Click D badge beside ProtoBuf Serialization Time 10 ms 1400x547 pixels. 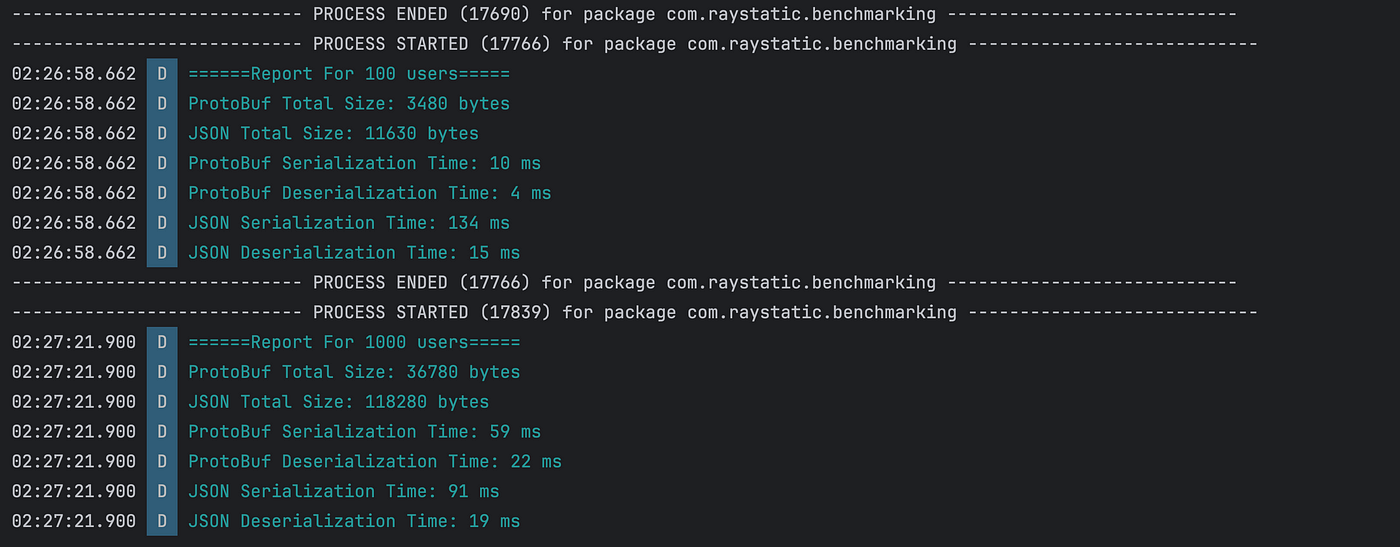pyautogui.click(x=162, y=163)
